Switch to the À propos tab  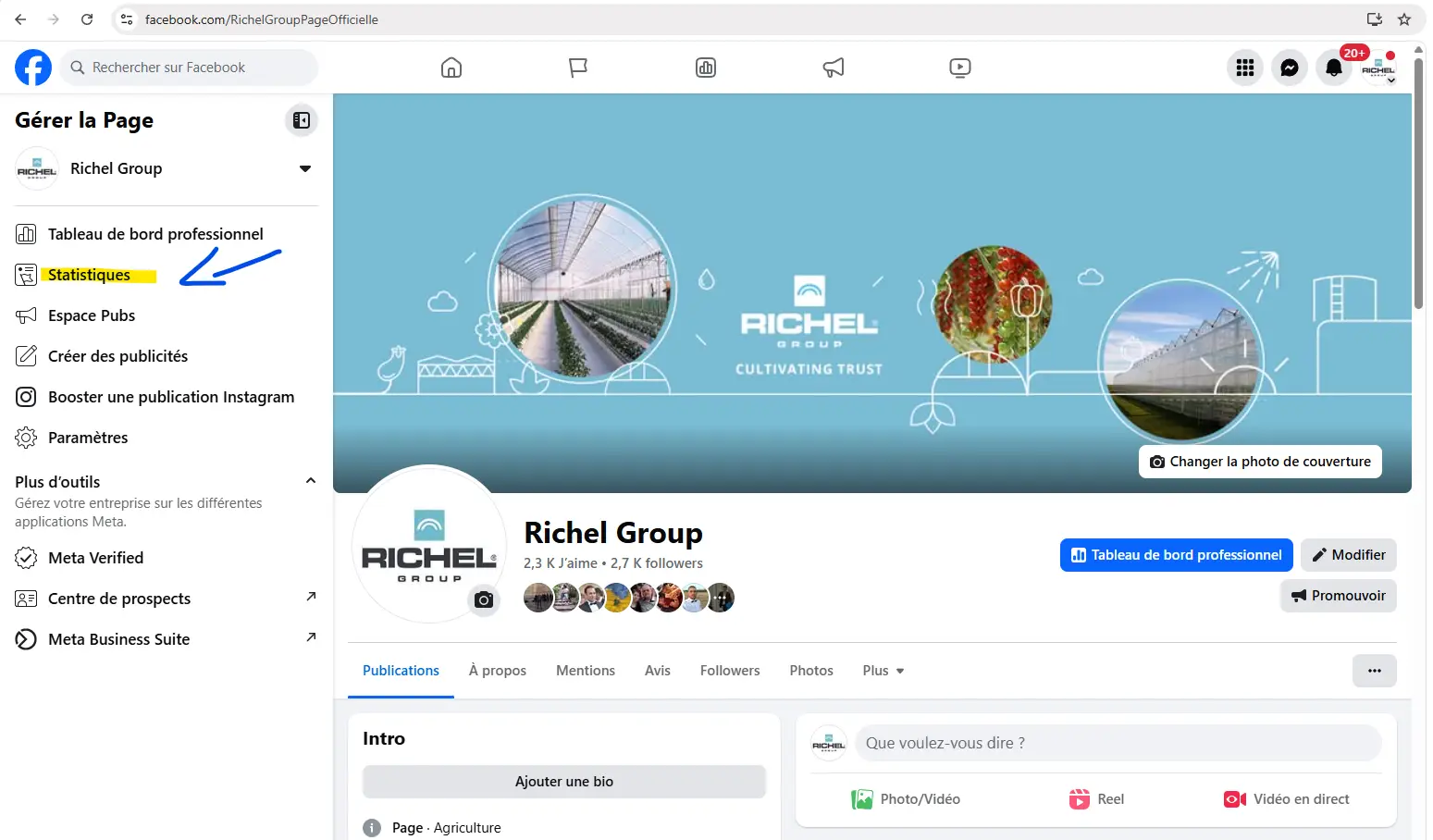498,671
